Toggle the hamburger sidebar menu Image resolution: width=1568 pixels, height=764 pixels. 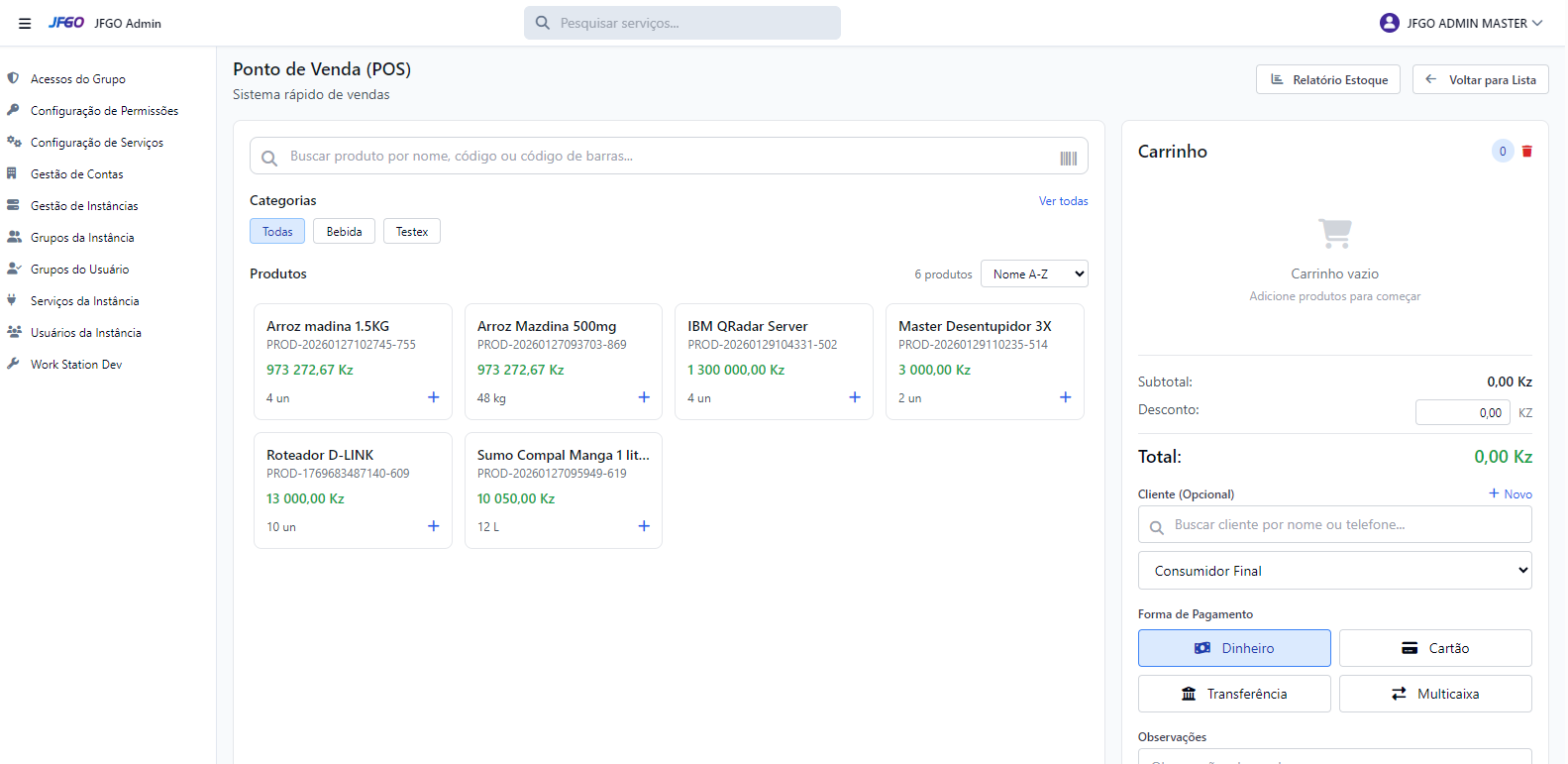pyautogui.click(x=25, y=24)
